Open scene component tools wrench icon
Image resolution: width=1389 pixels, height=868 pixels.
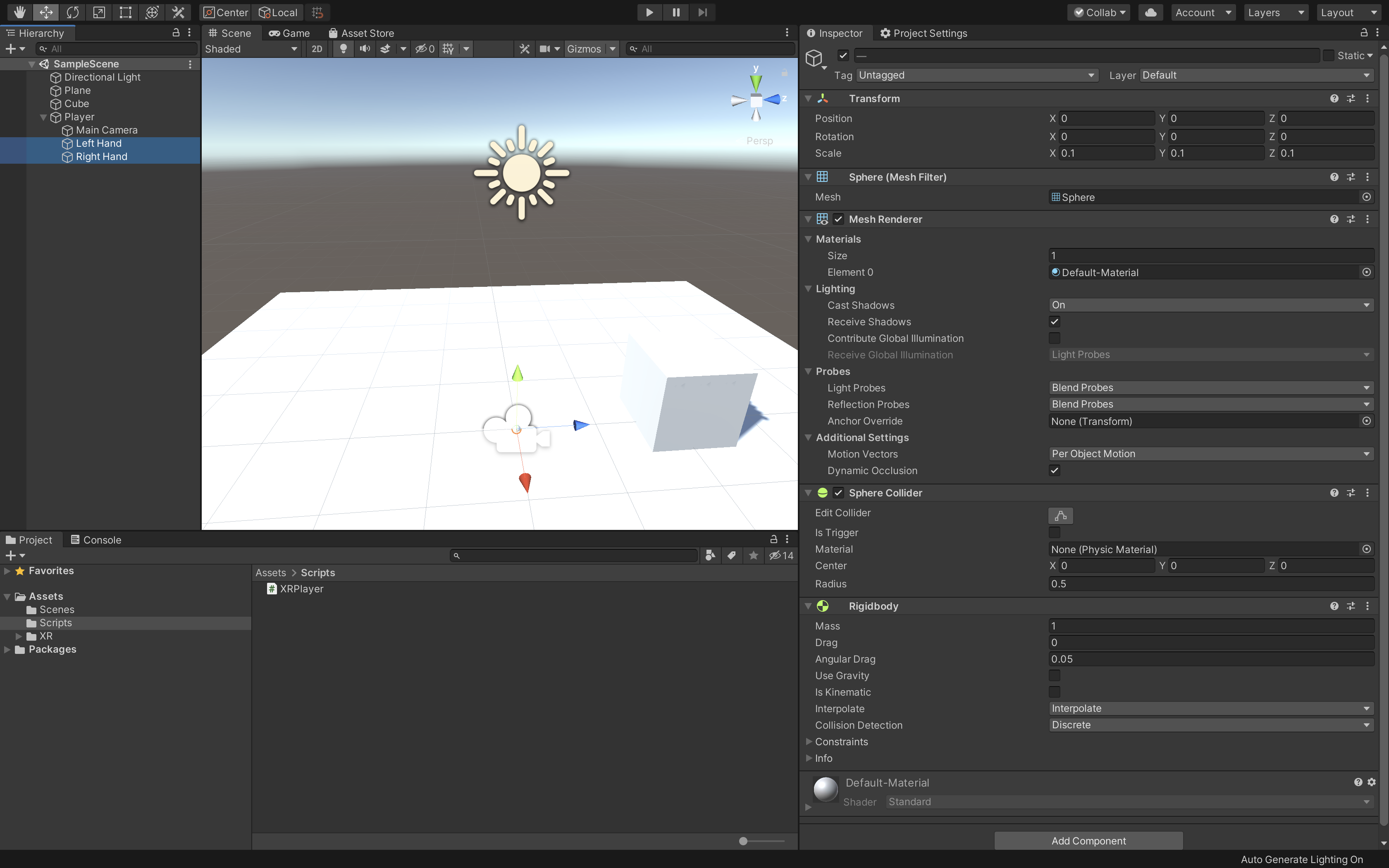[x=524, y=49]
